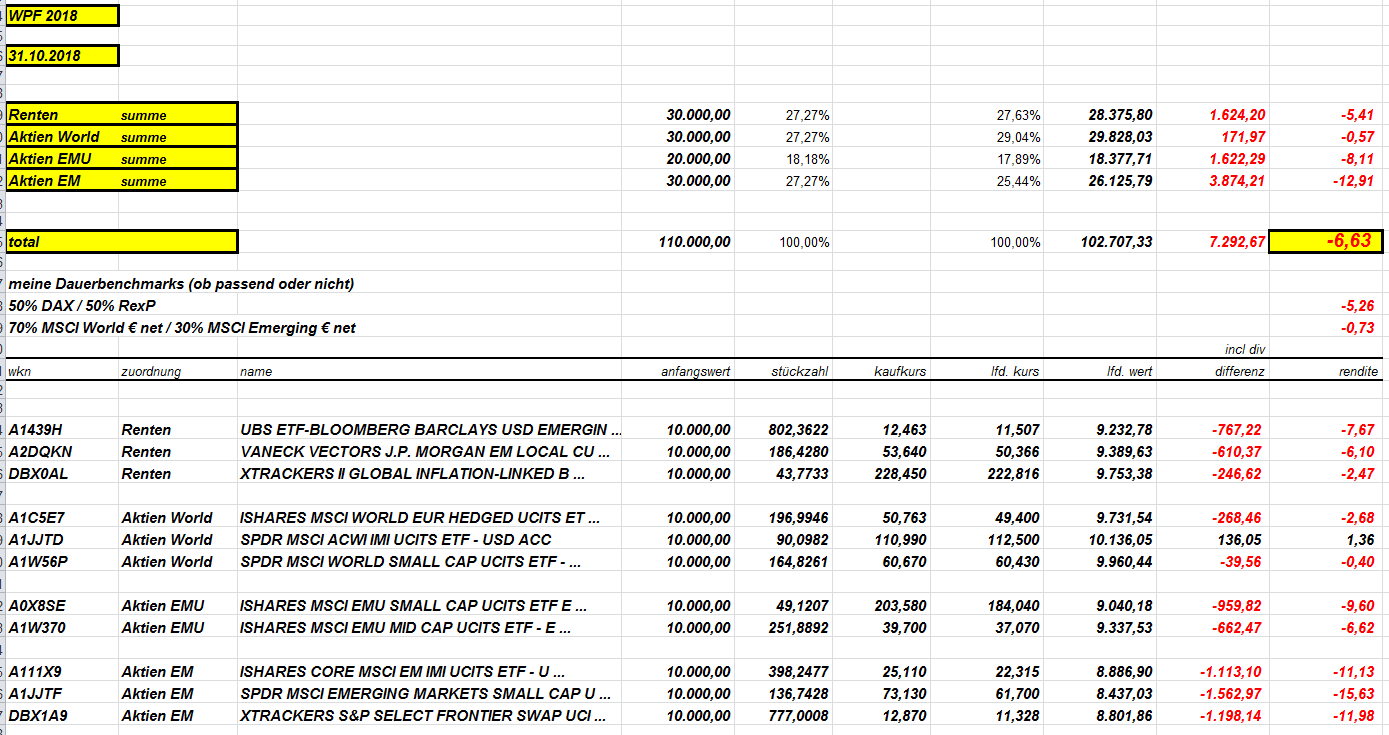Click the lfd. kurs column header
The width and height of the screenshot is (1389, 735).
(1014, 371)
